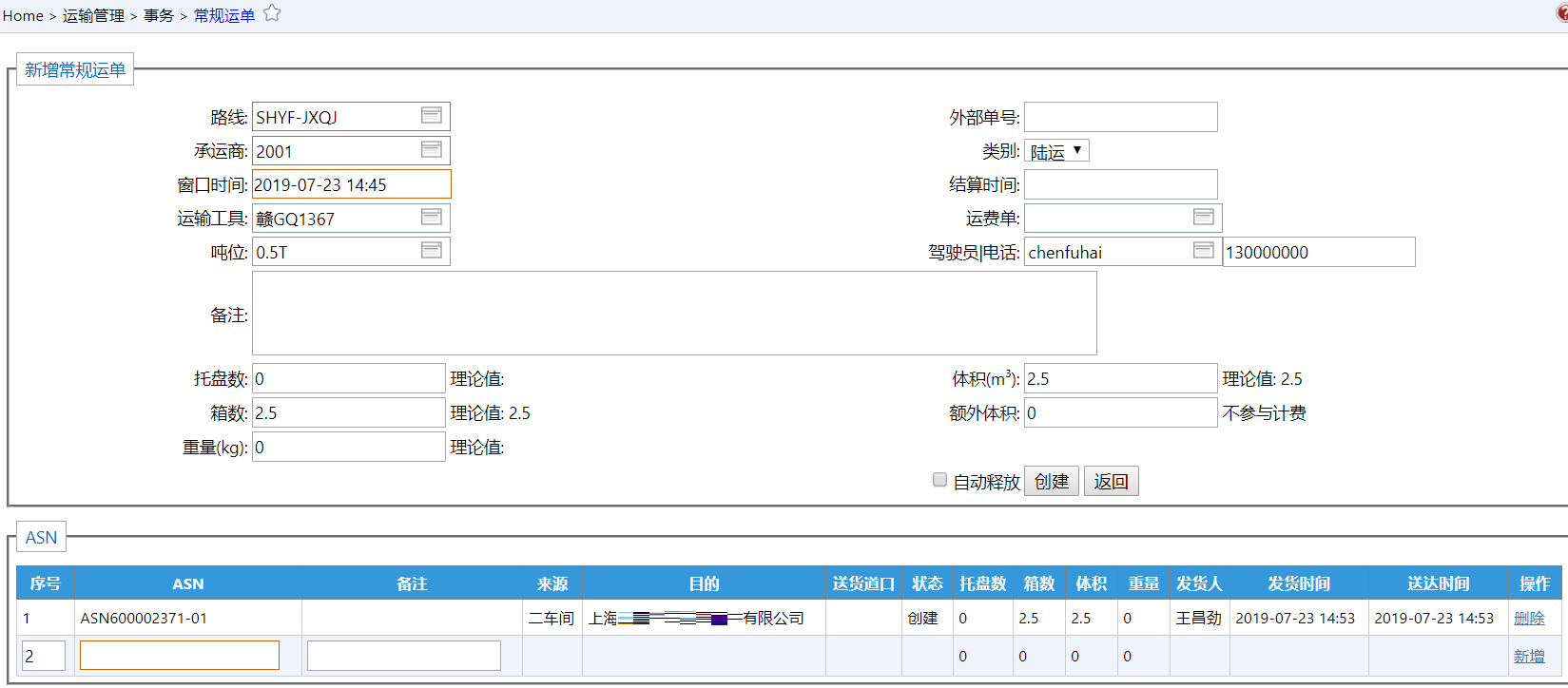Add the page to favorites with the star icon
This screenshot has height=688, width=1568.
click(272, 13)
